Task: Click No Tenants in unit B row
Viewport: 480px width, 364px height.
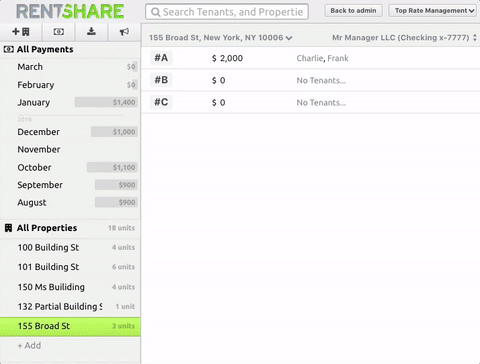Action: point(321,80)
